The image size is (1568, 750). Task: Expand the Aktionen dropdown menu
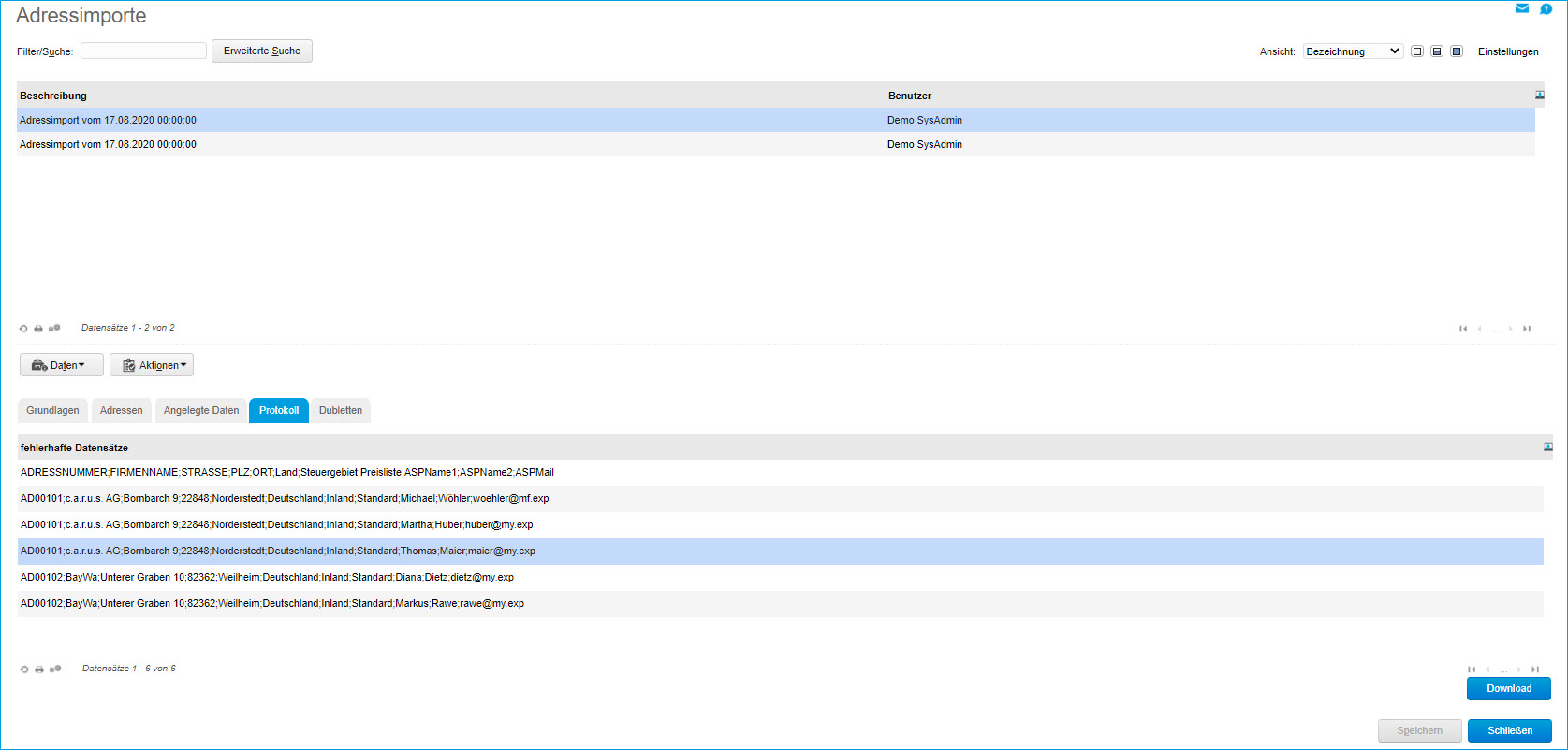[x=152, y=365]
